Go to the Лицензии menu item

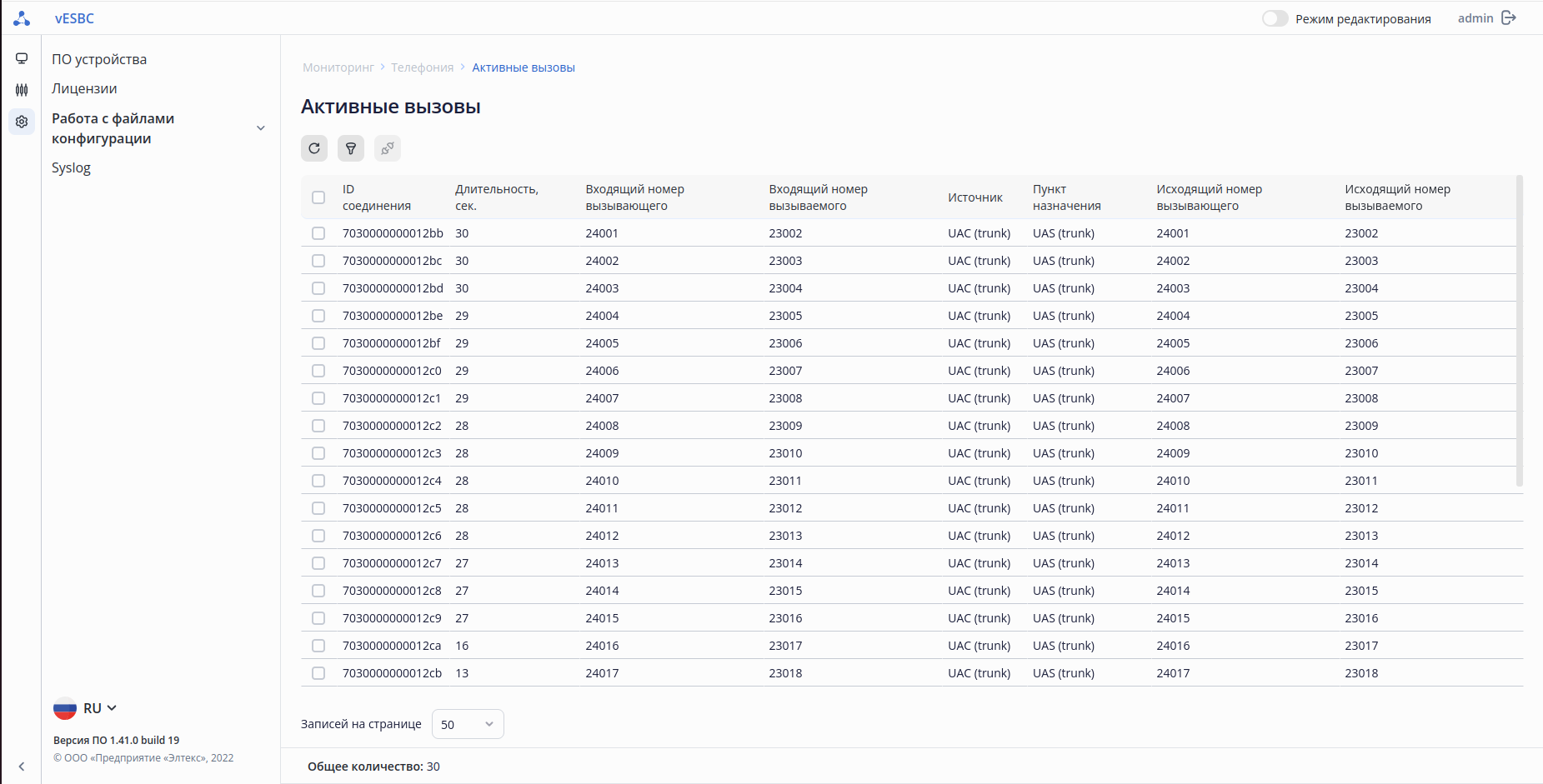[84, 88]
